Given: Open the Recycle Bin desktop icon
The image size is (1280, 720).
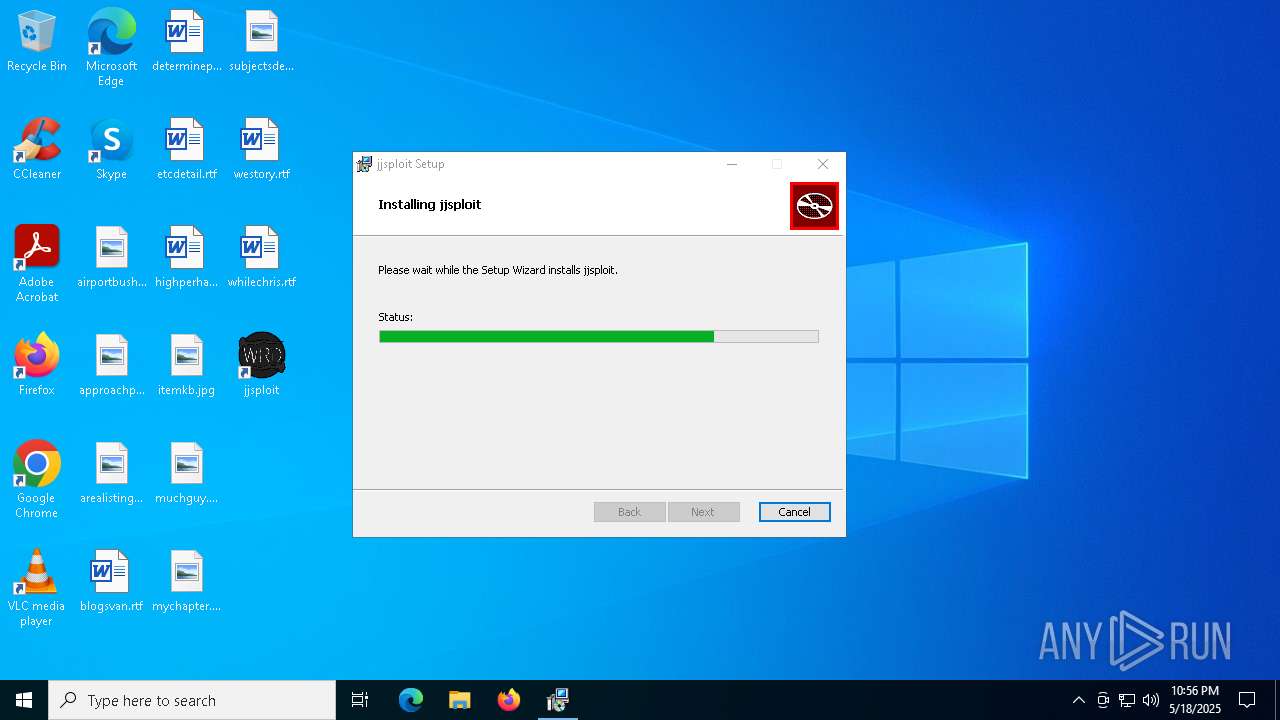Looking at the screenshot, I should tap(37, 42).
